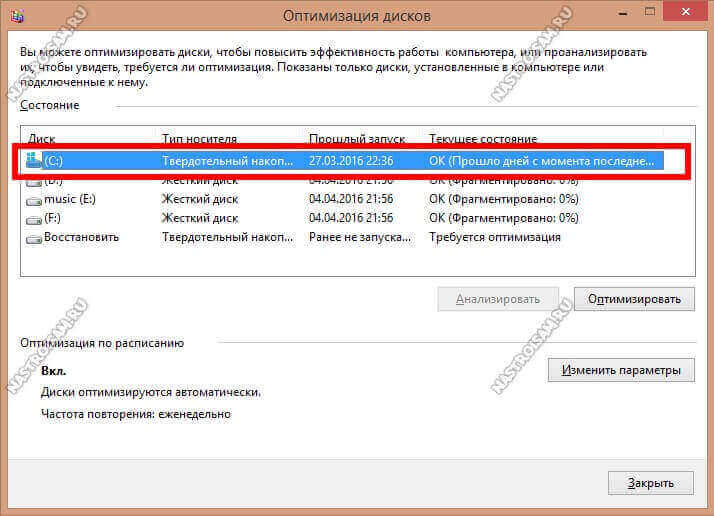The image size is (714, 516).
Task: Click the Частота повторения: еженедельно text
Action: coord(136,414)
